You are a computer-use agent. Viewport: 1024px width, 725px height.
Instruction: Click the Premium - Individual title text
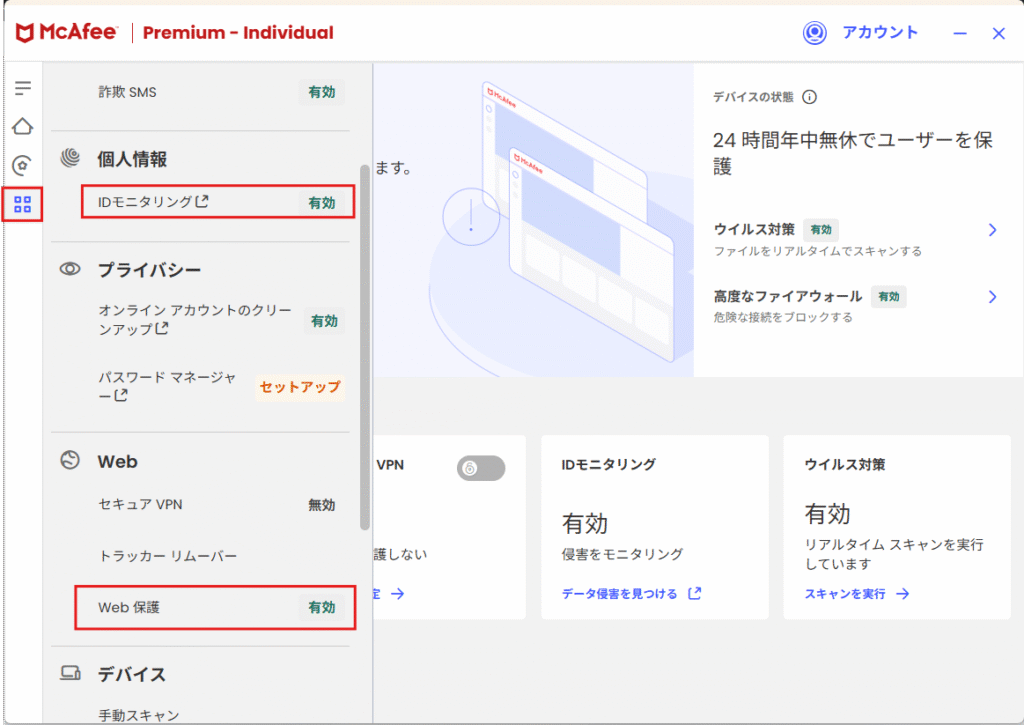point(238,33)
